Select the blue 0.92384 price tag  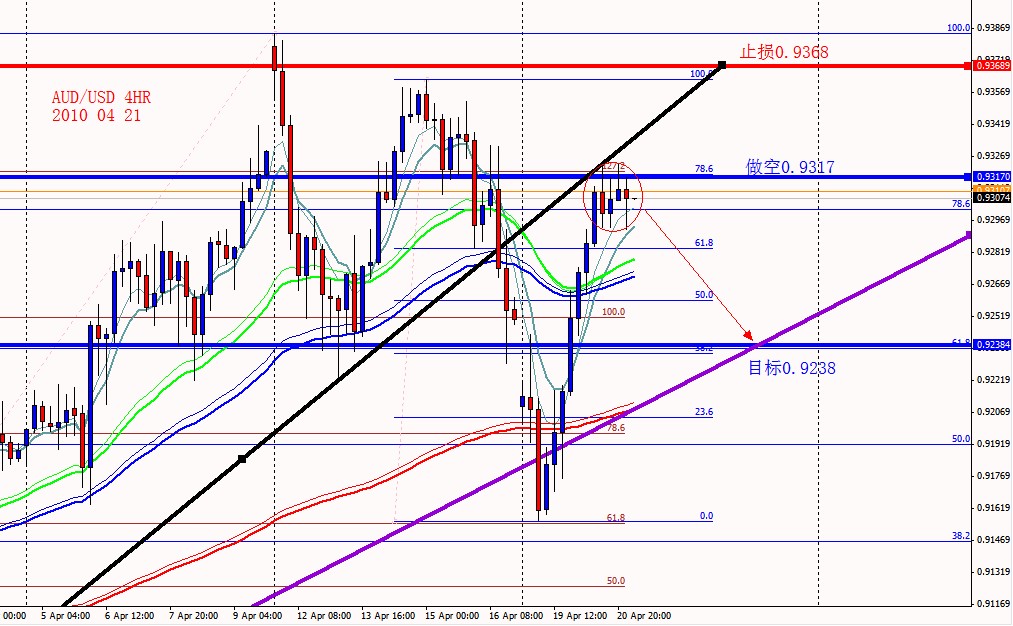[992, 345]
